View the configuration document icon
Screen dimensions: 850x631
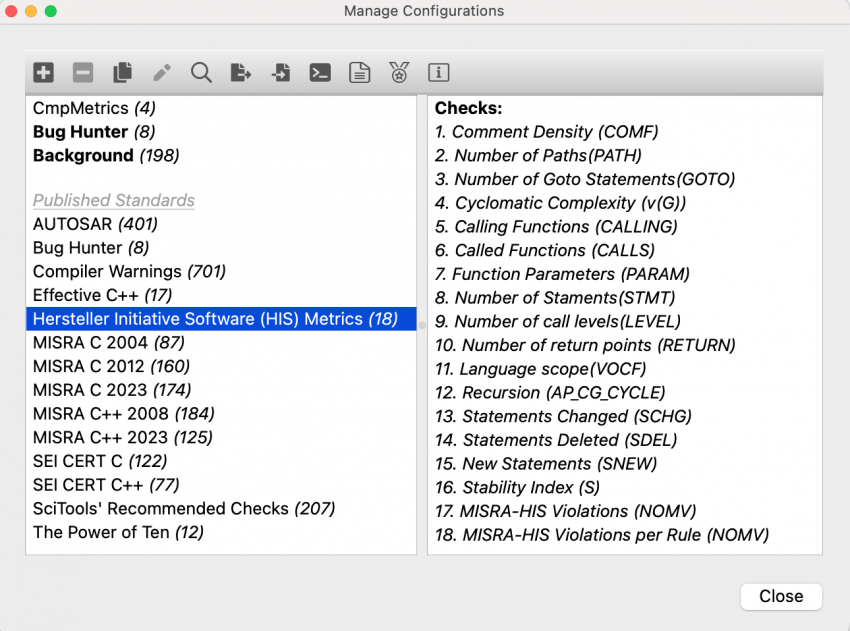[x=359, y=72]
